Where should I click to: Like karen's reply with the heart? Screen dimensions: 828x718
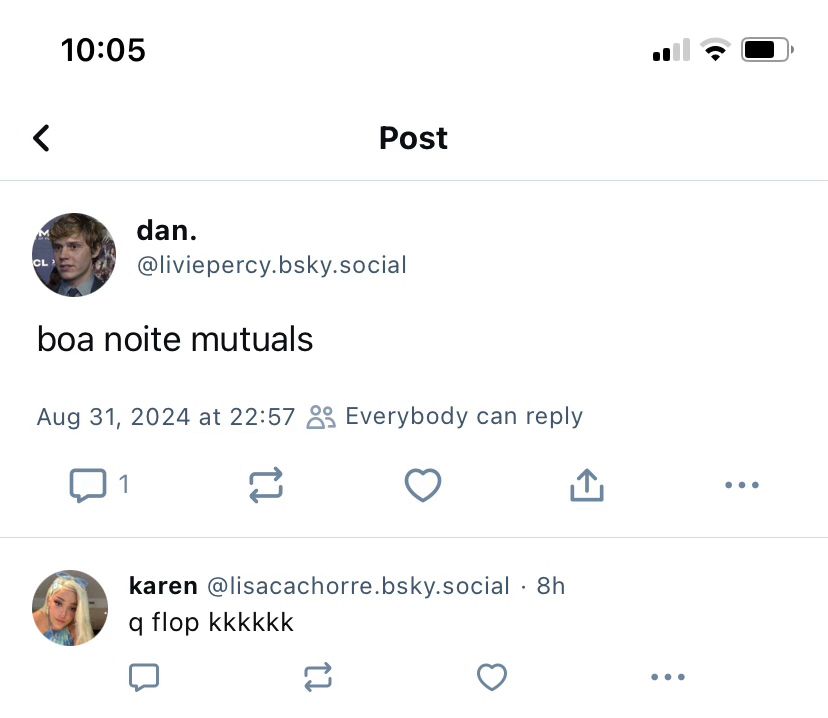click(492, 678)
